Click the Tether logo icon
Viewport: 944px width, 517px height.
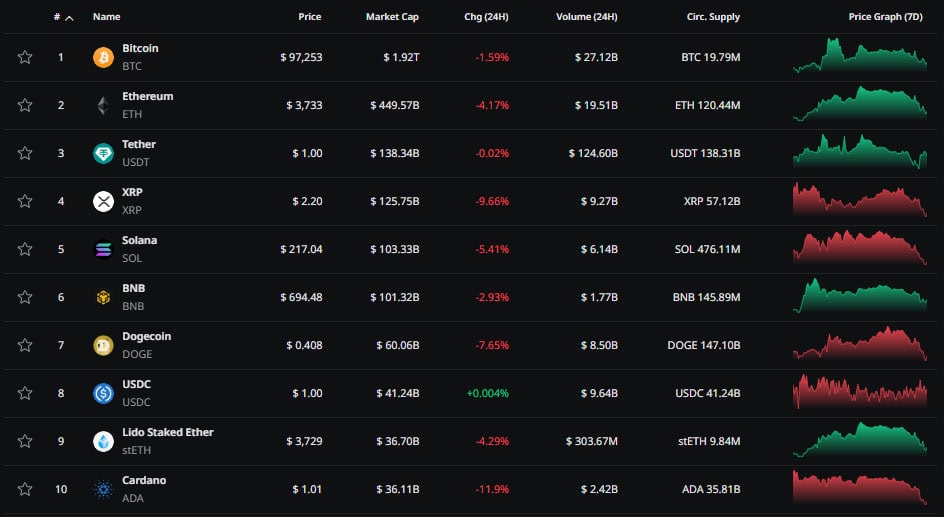[103, 153]
